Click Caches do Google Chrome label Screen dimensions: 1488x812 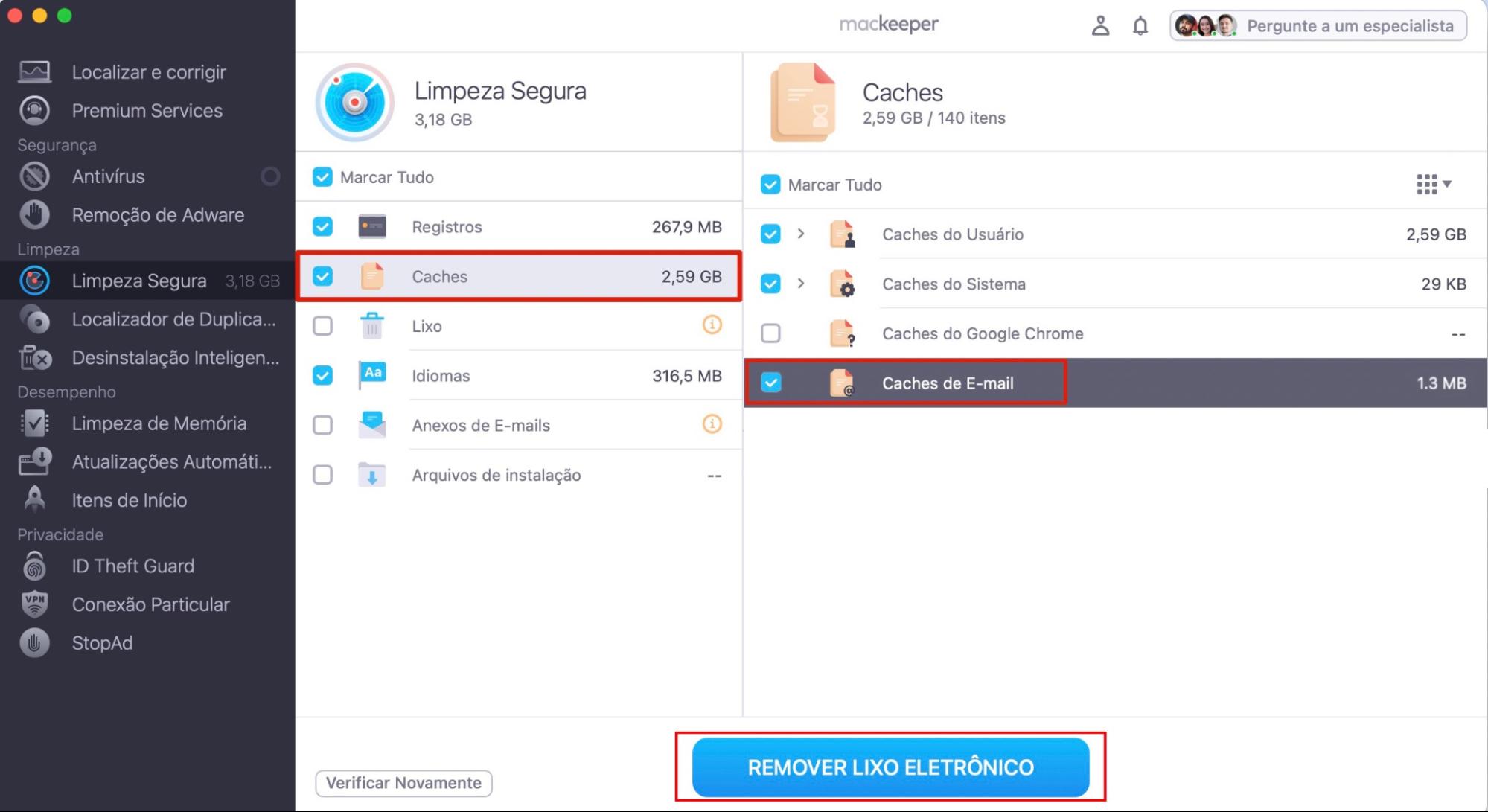983,333
